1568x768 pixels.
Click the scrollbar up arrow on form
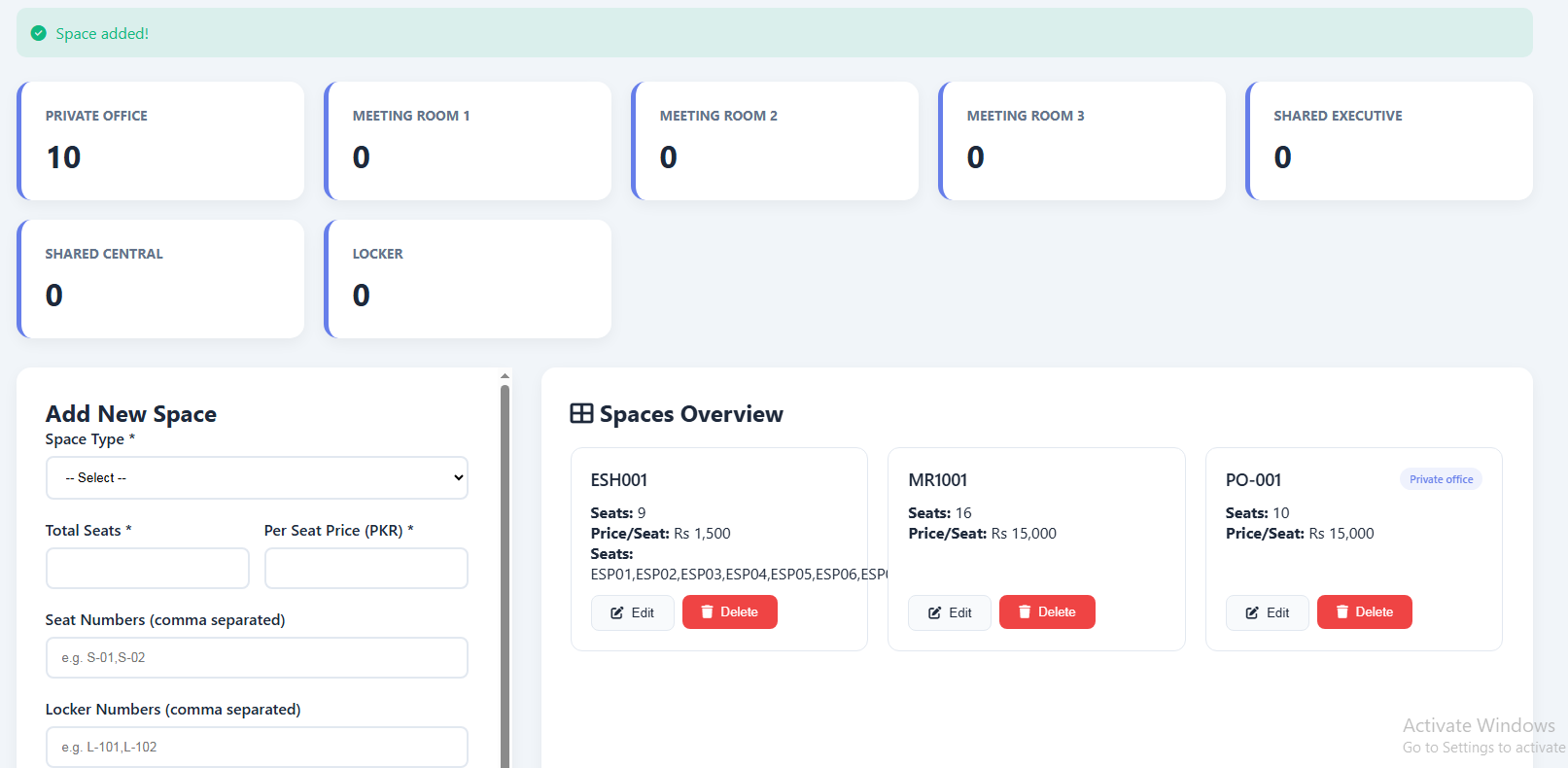click(505, 375)
